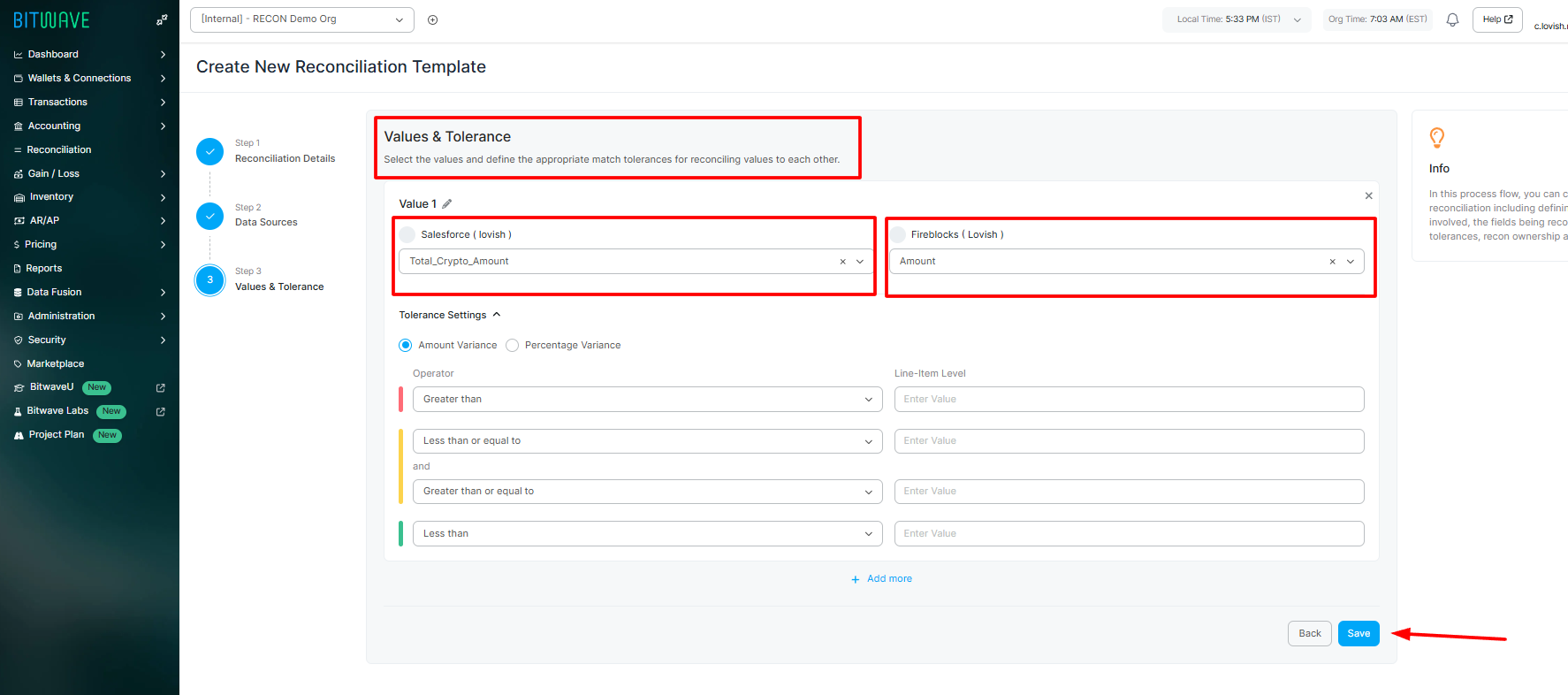Click the Info lightbulb icon
The image size is (1568, 695).
(x=1437, y=138)
